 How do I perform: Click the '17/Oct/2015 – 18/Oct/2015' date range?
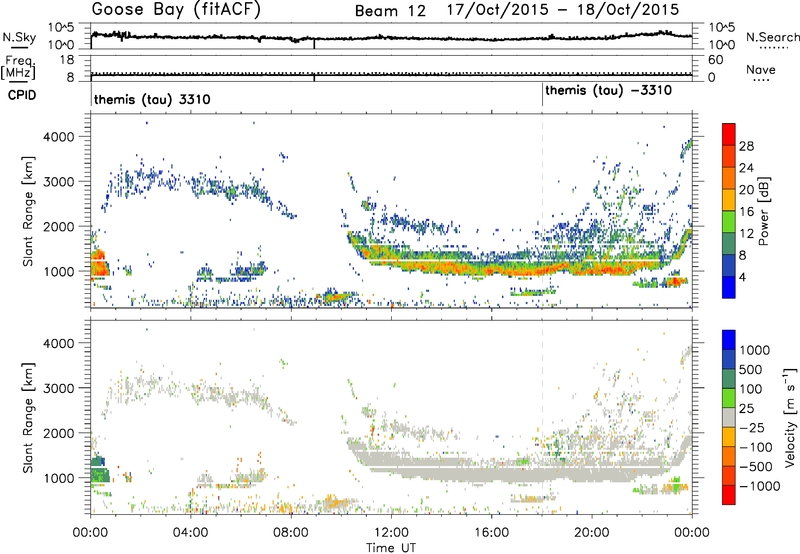563,10
